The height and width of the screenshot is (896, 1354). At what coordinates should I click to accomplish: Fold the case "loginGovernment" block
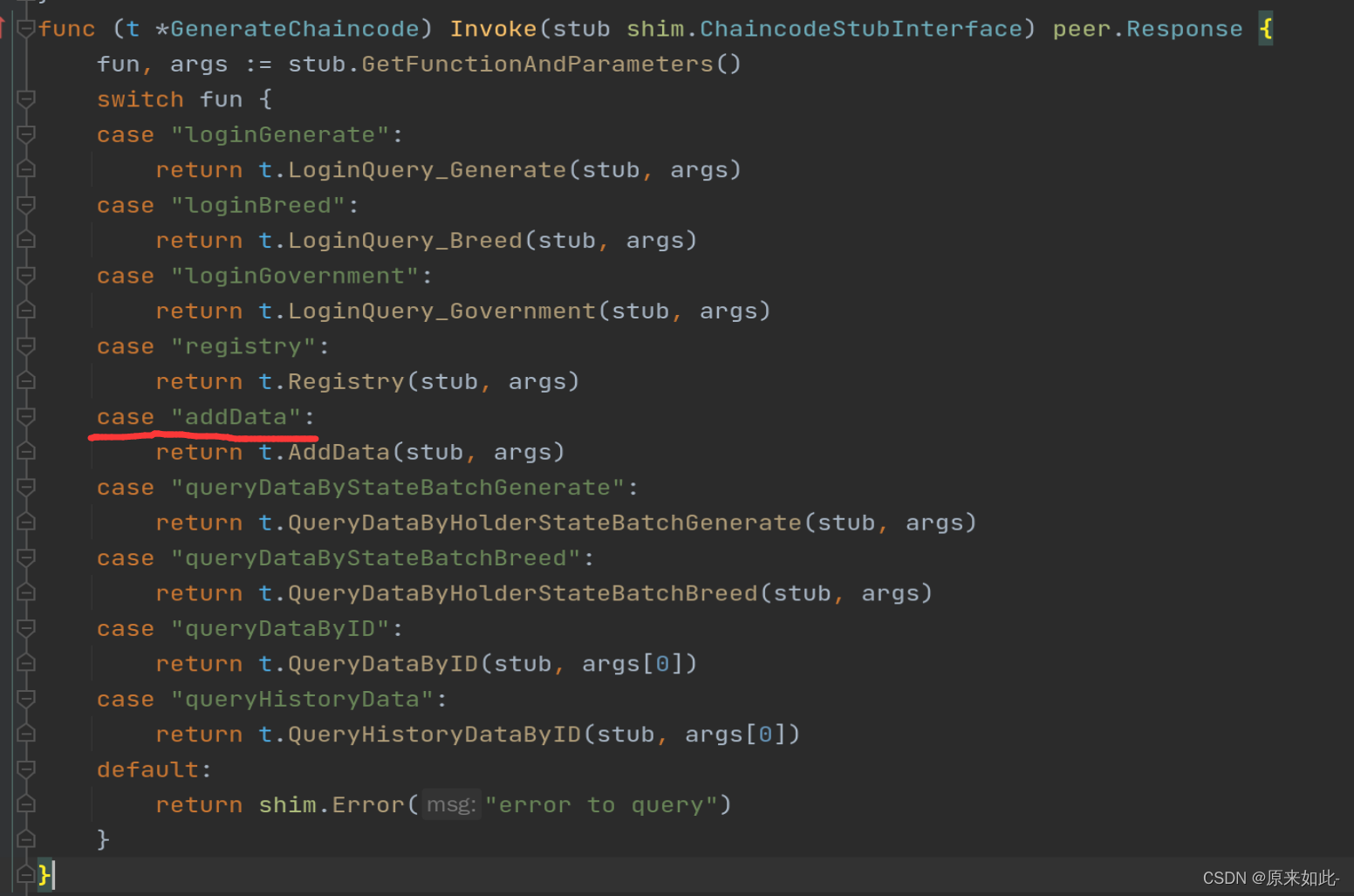tap(26, 276)
